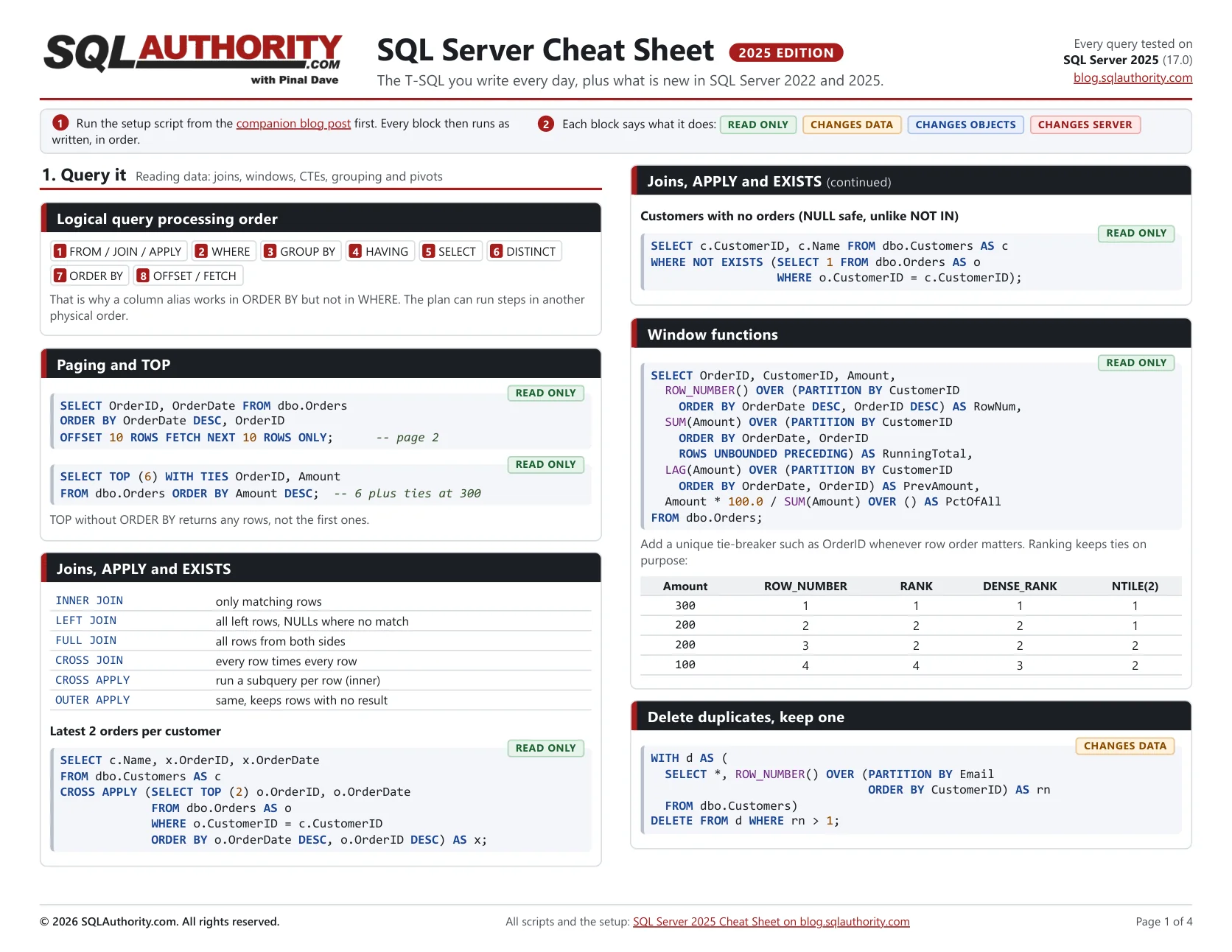
Task: Click READ ONLY badge on CROSS APPLY query
Action: tap(545, 748)
